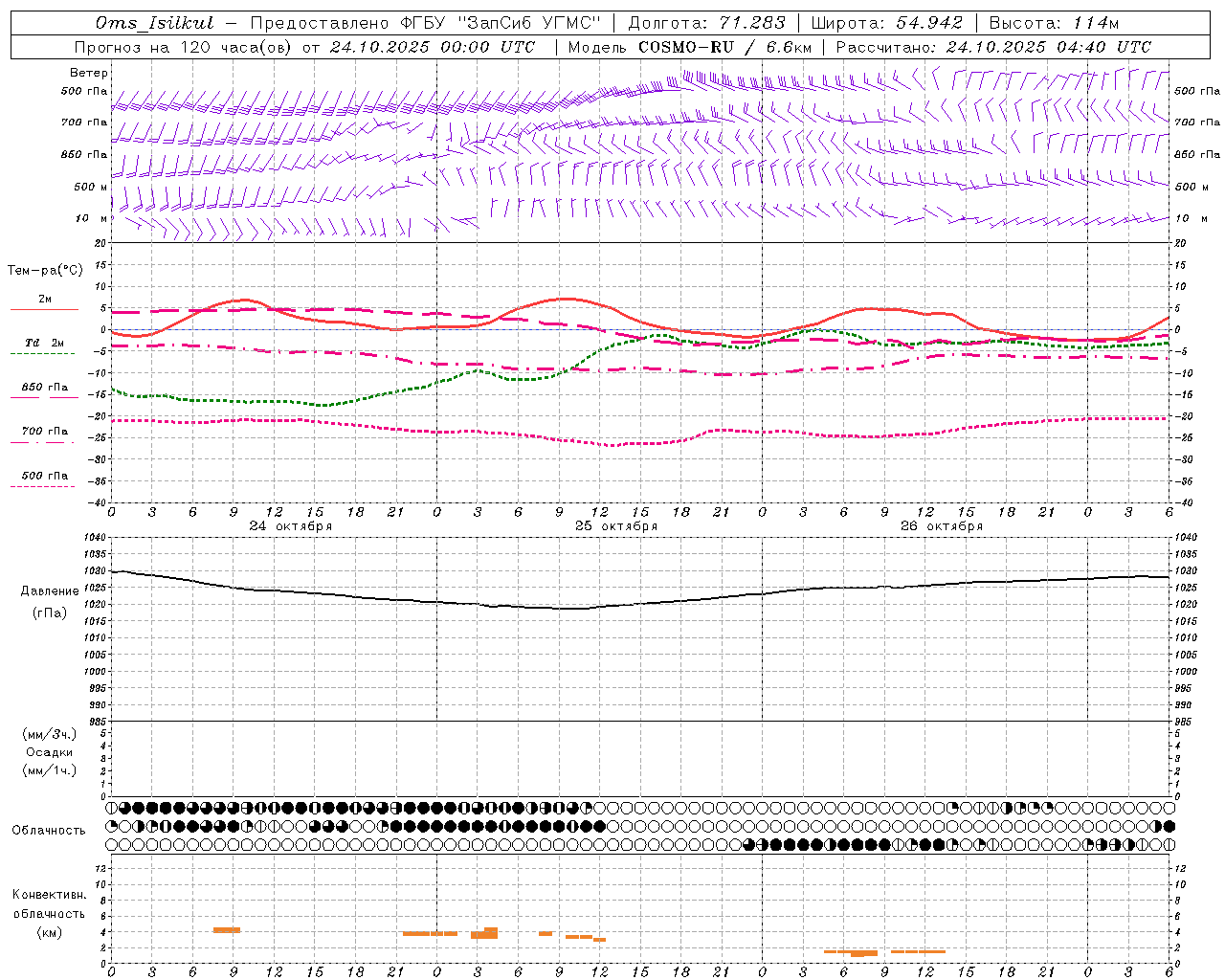Click the (мм/3ч.) precipitation unit label
This screenshot has height=980, width=1225.
point(50,735)
